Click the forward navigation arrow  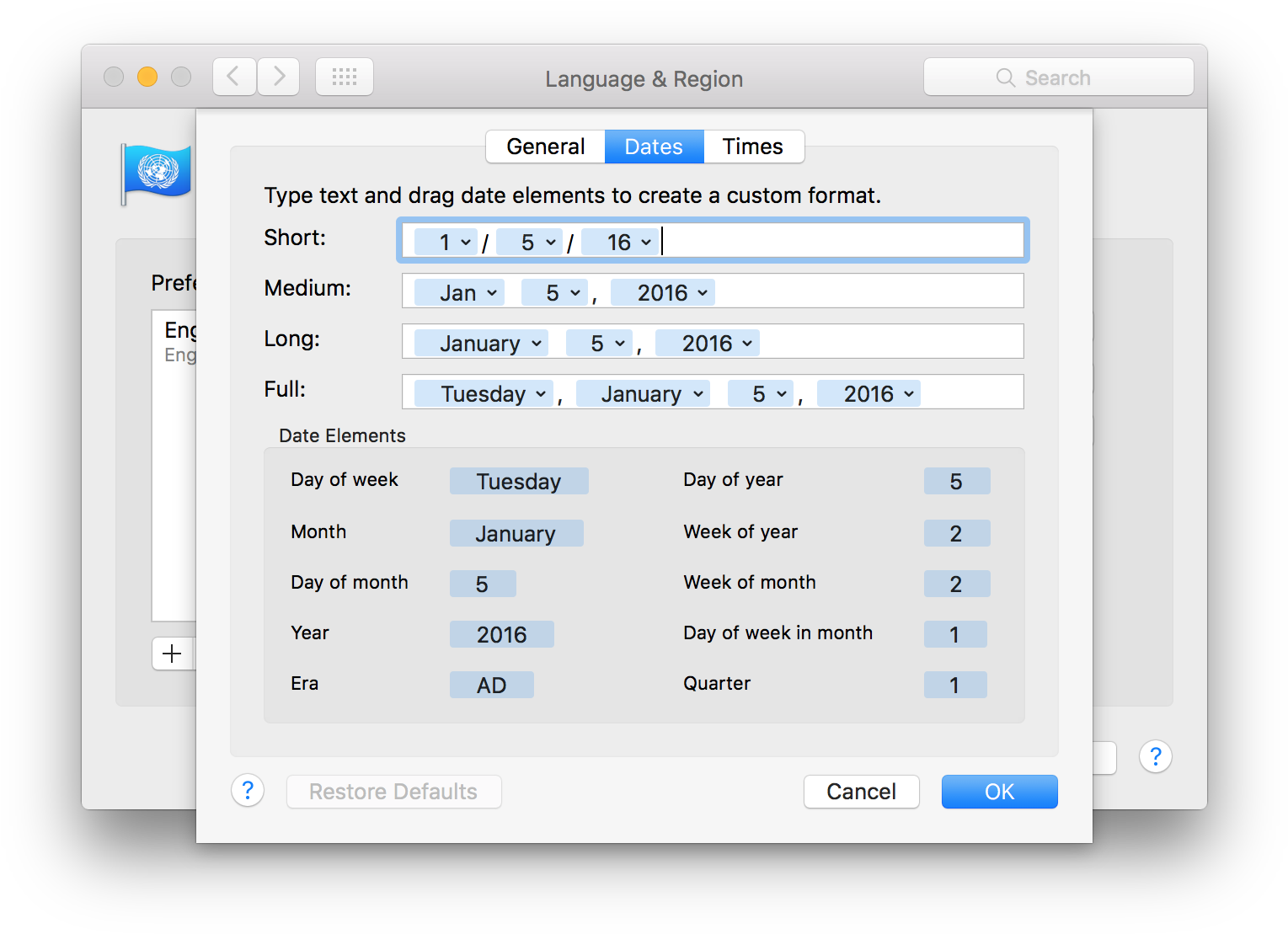(x=279, y=77)
